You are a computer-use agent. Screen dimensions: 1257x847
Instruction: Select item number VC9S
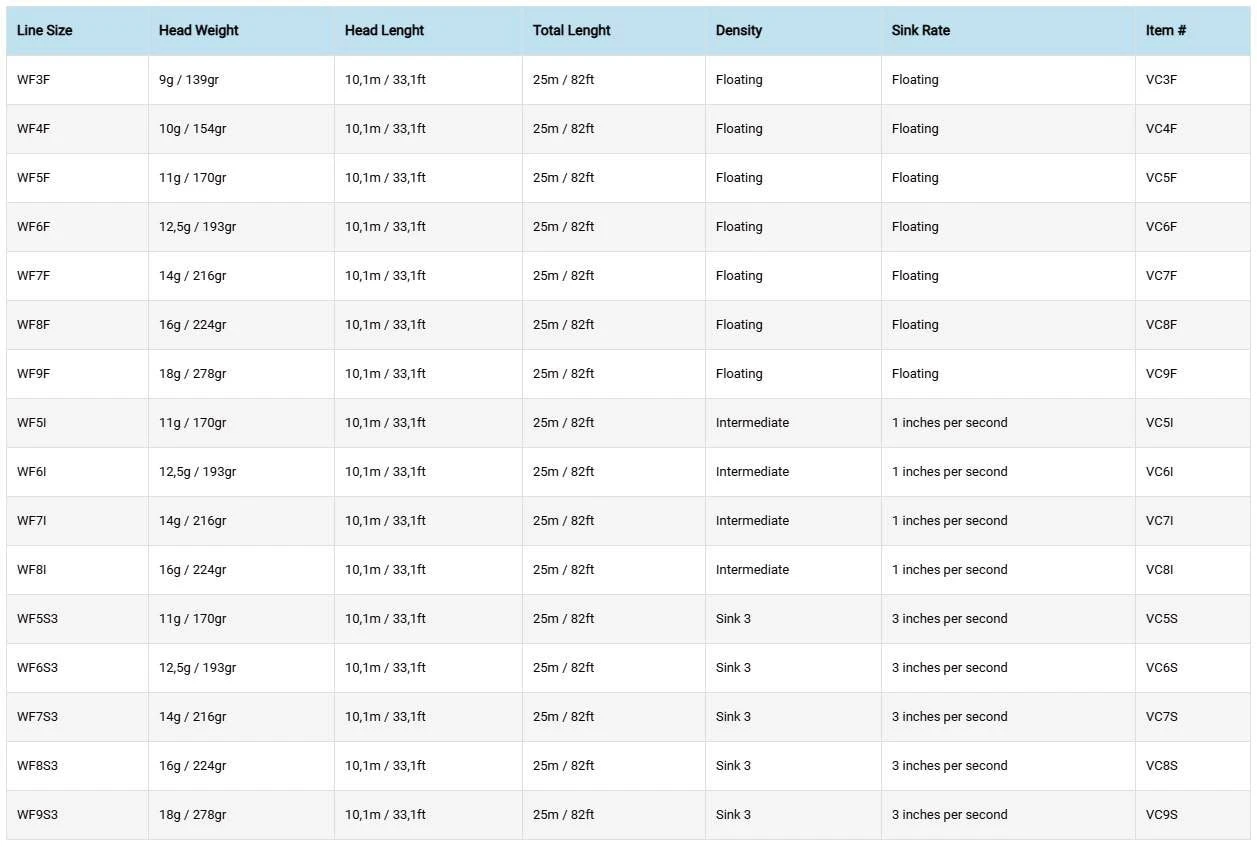point(1162,815)
